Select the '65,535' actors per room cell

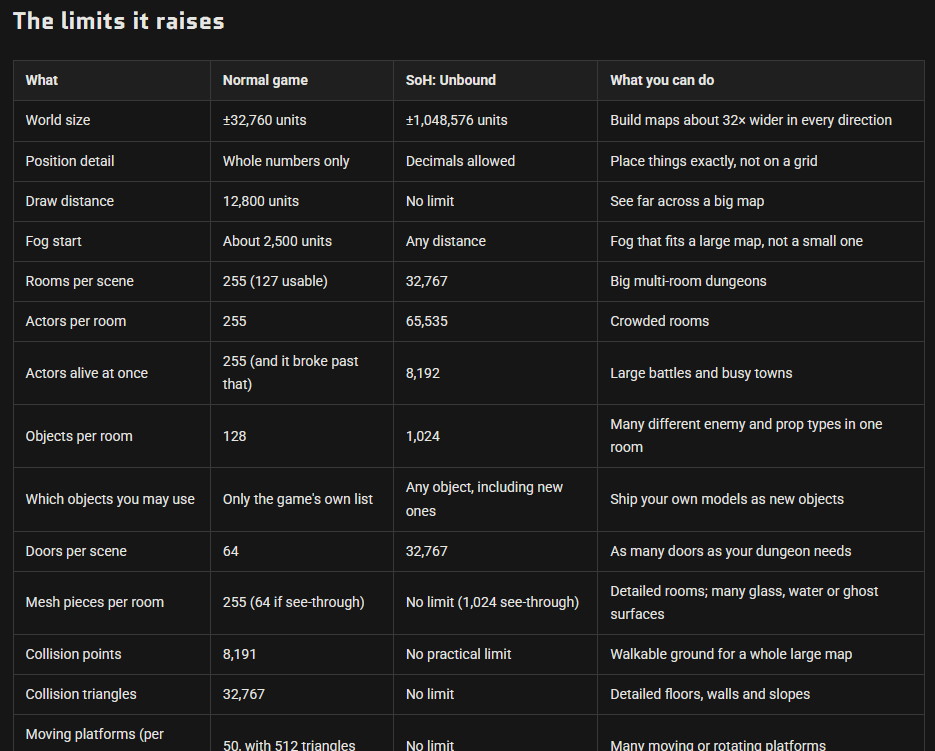point(427,321)
